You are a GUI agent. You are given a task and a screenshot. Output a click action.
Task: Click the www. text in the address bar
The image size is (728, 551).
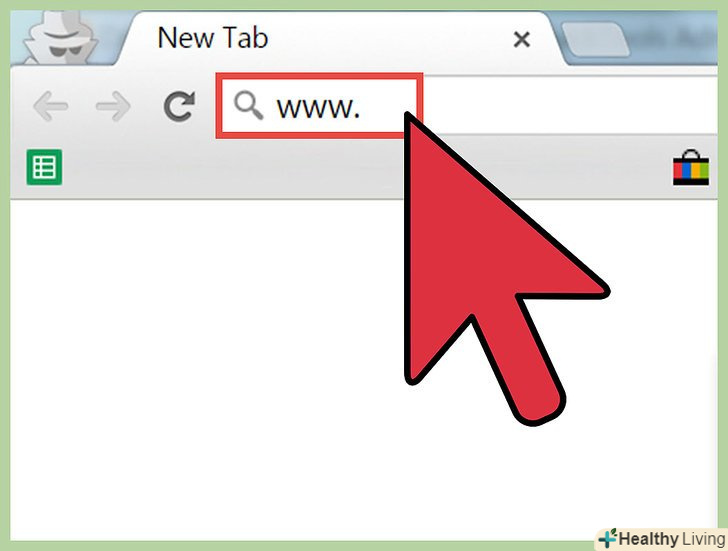[x=318, y=107]
